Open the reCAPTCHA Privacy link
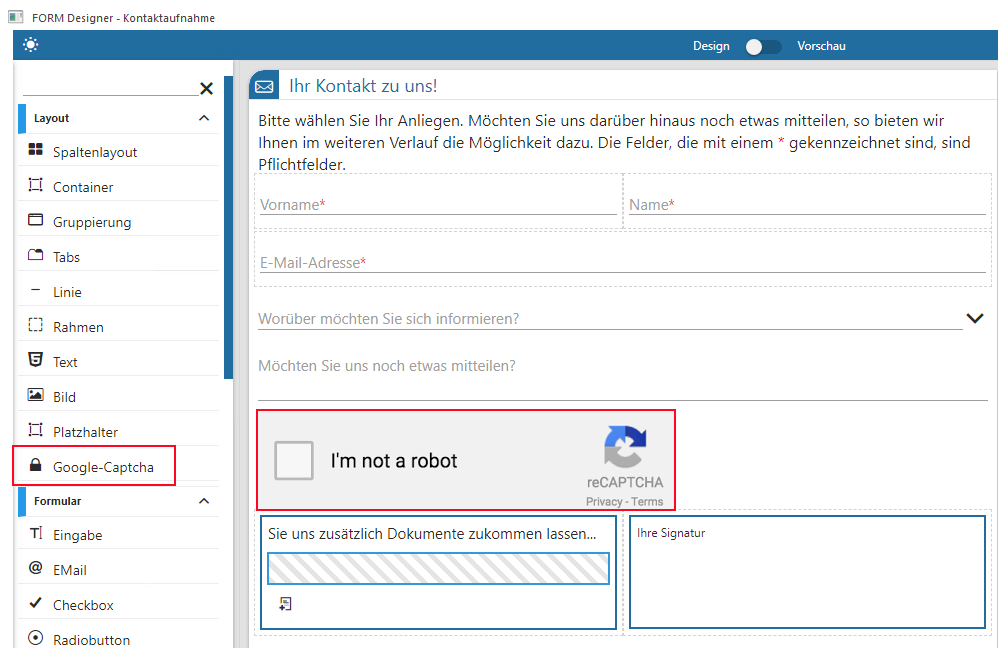 coord(603,502)
